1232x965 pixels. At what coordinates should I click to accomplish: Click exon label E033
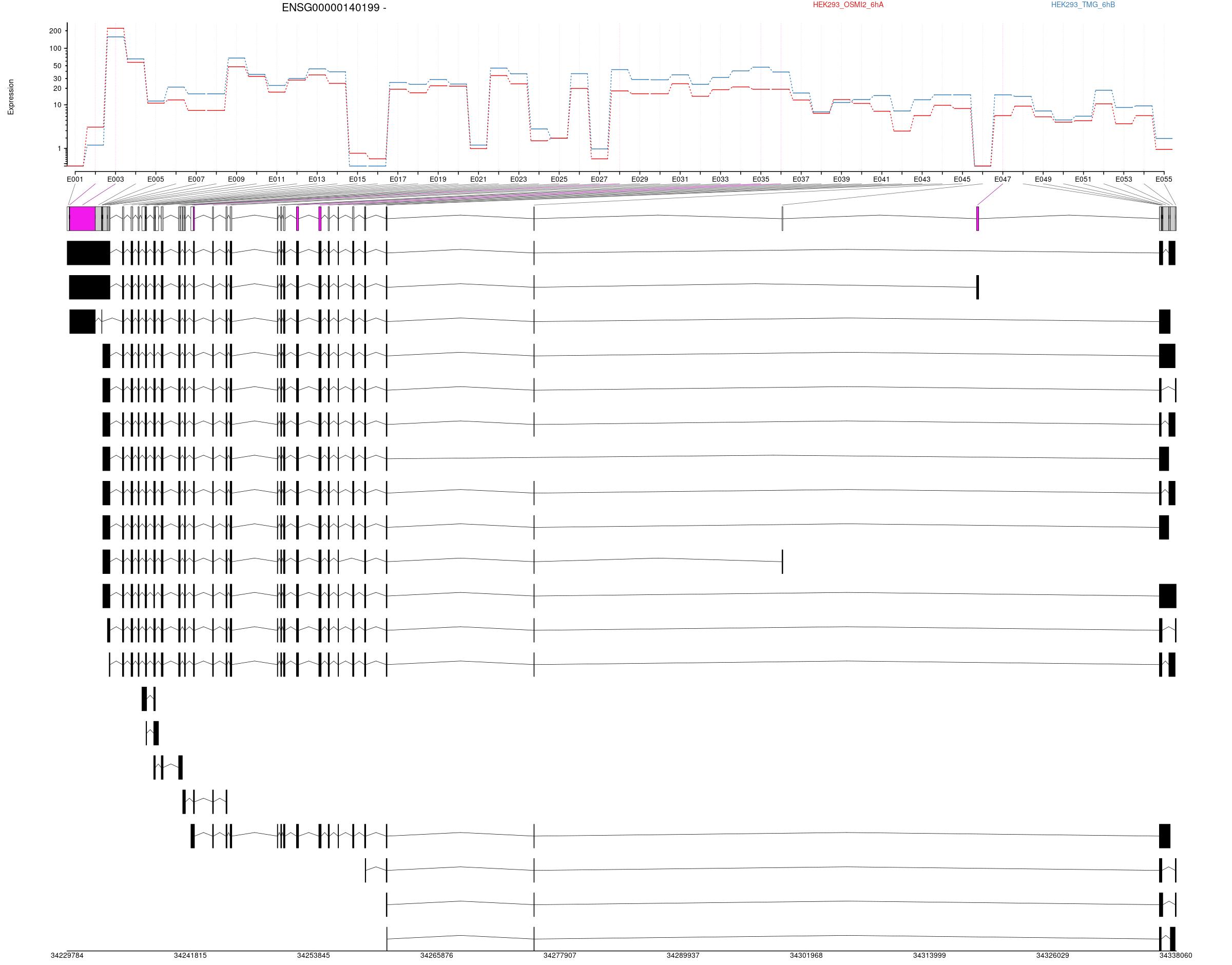[x=720, y=179]
